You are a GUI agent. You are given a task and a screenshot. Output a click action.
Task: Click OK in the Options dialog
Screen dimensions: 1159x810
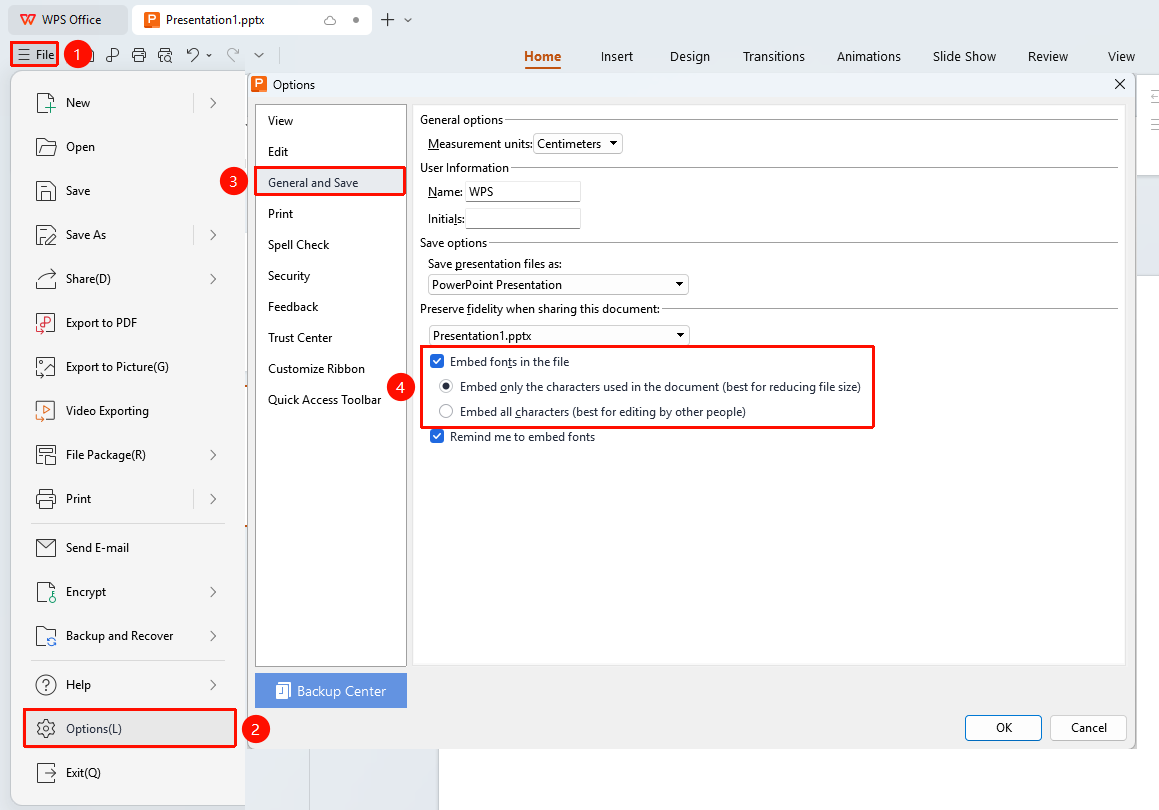(1003, 728)
